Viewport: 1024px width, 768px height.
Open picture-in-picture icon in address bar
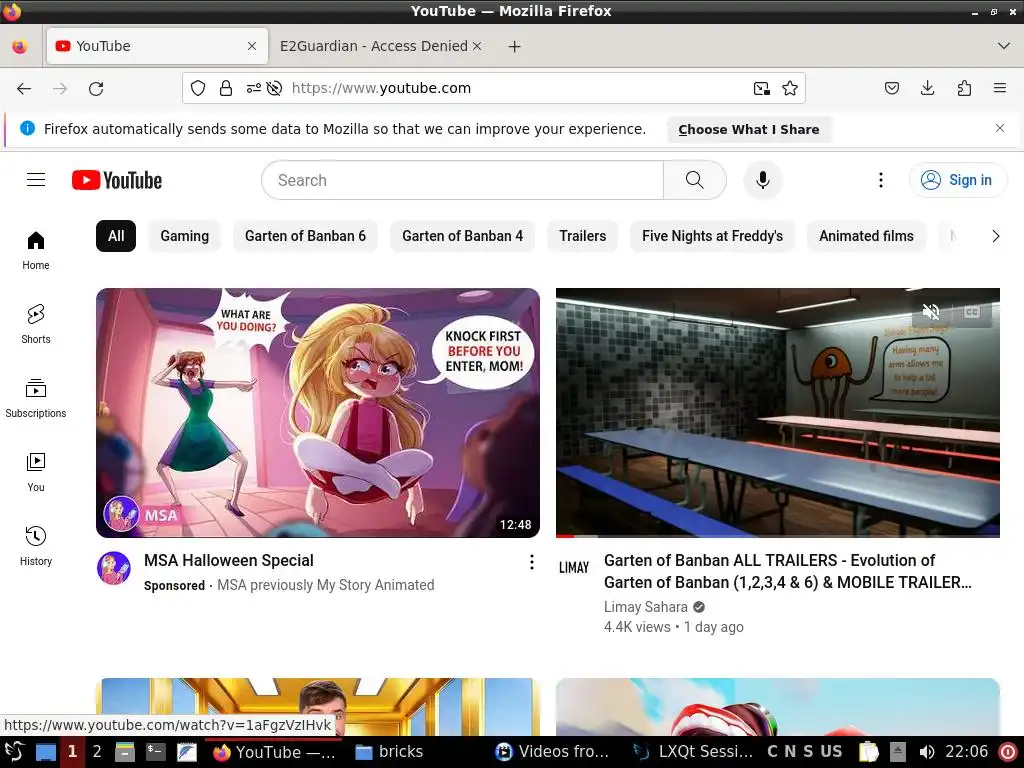click(x=761, y=88)
